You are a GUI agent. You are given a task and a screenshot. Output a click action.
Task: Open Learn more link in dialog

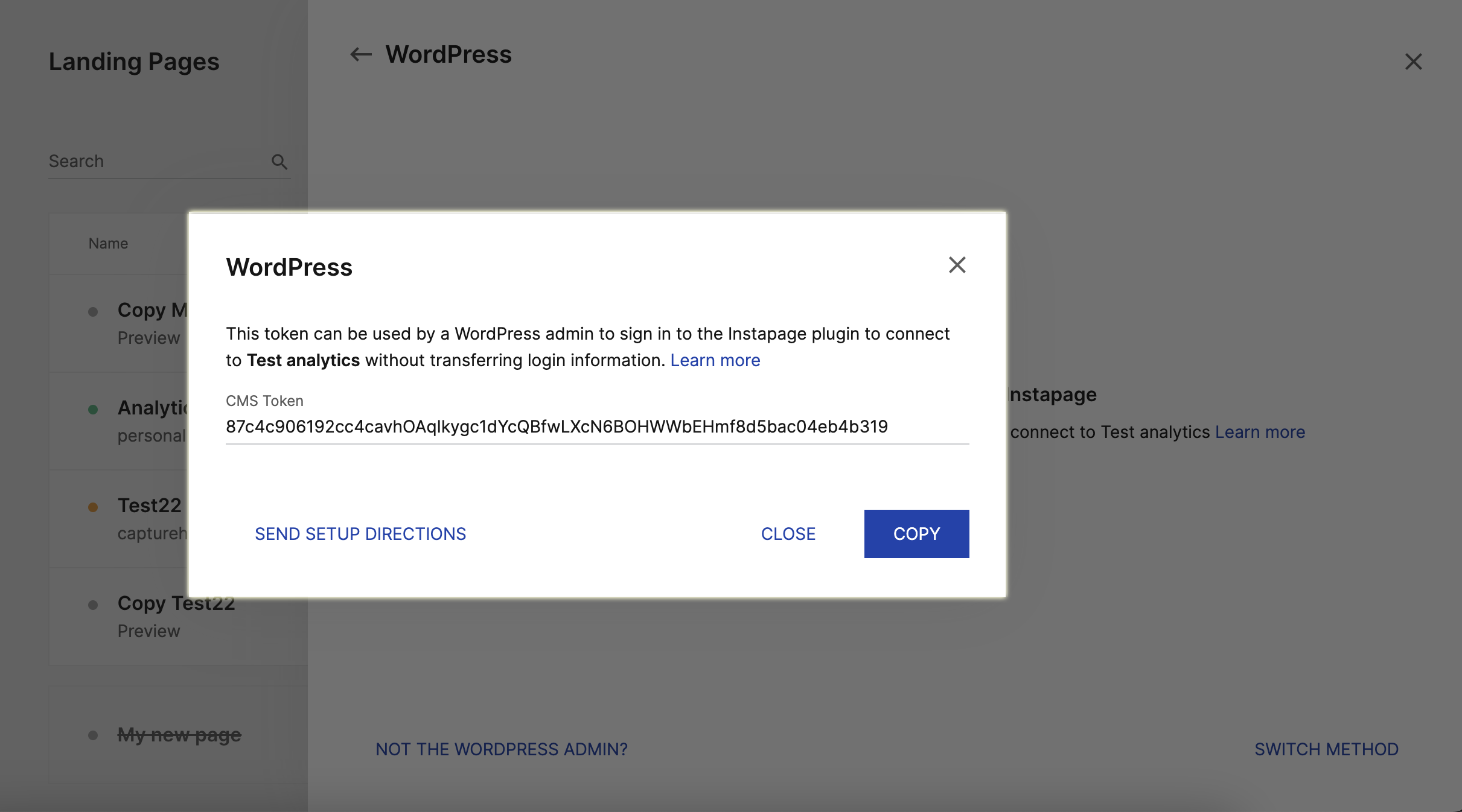715,360
